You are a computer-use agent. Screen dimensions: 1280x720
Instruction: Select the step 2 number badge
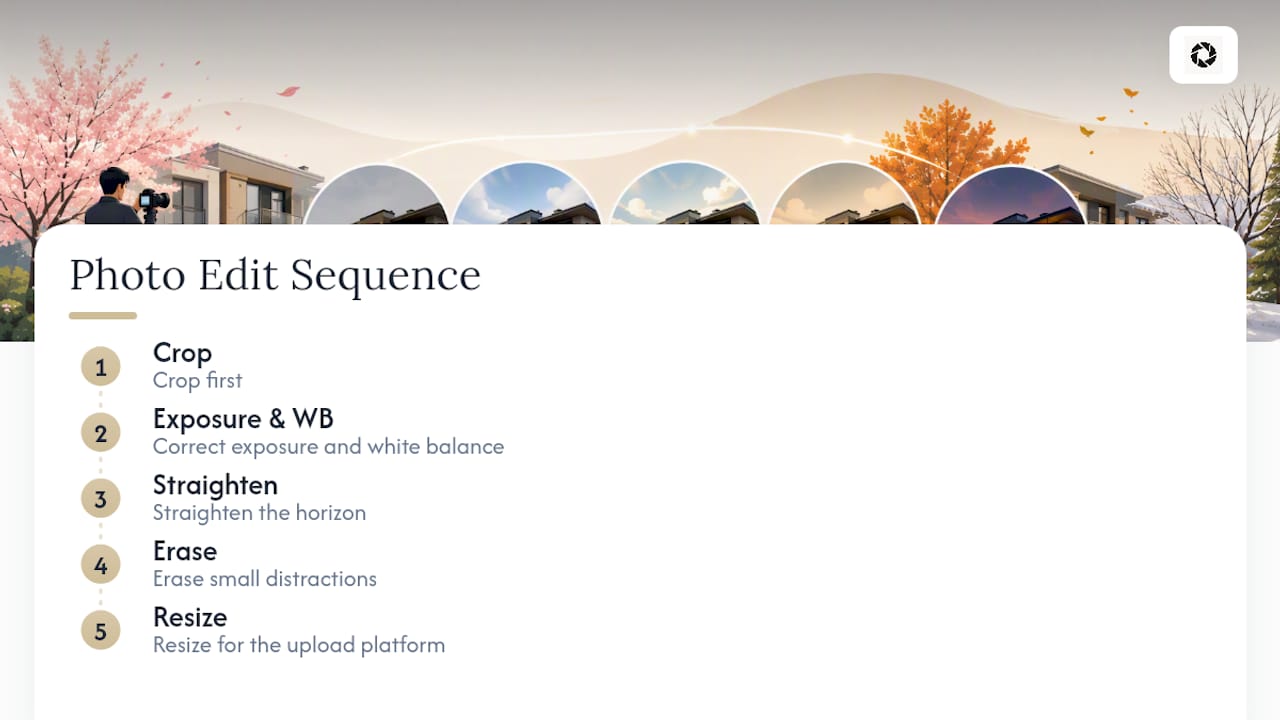(x=100, y=433)
